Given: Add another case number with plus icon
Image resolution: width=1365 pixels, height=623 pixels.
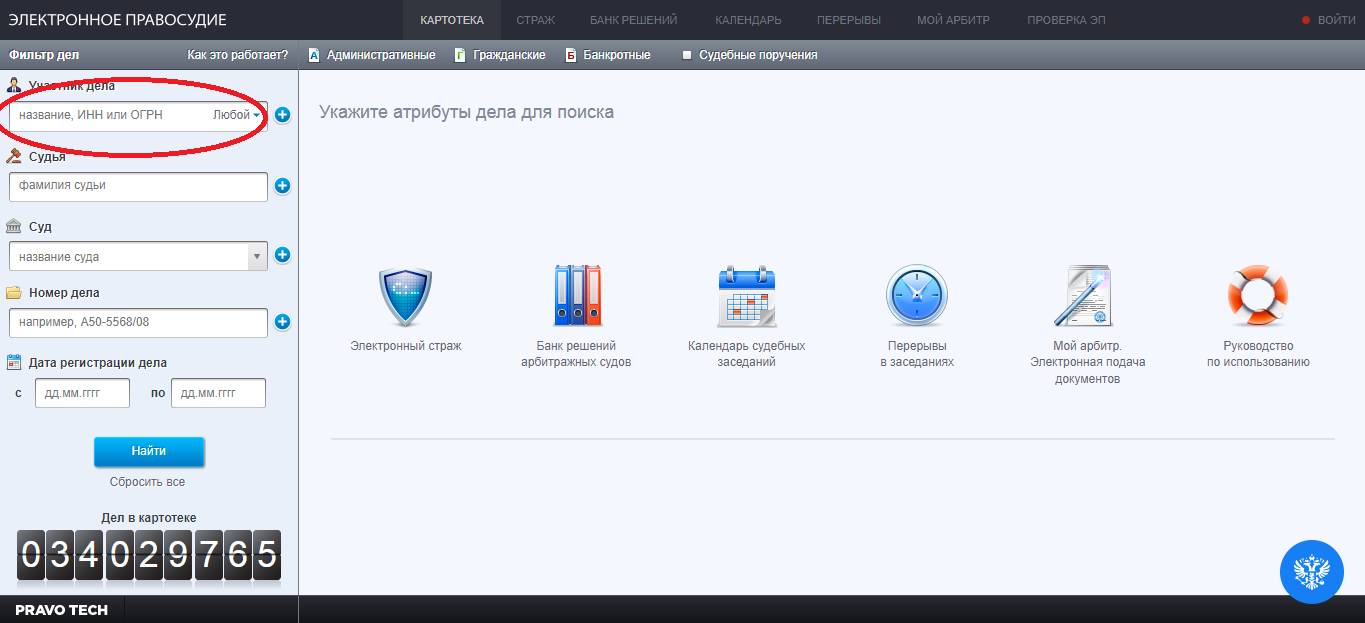Looking at the screenshot, I should (282, 322).
